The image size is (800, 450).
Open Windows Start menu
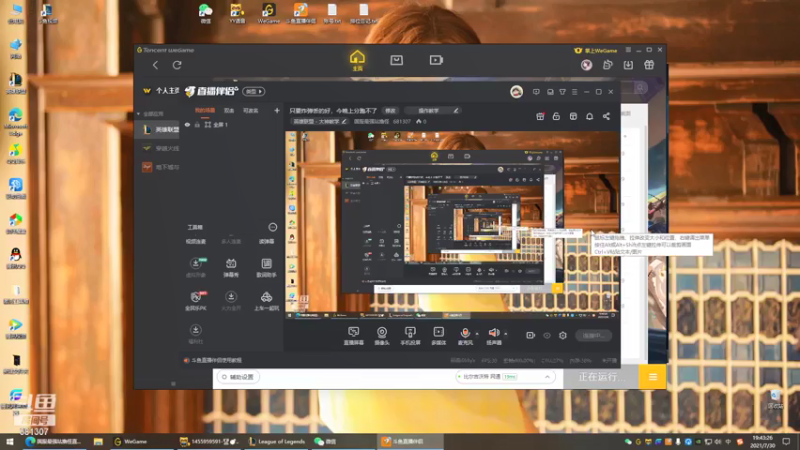(10, 441)
